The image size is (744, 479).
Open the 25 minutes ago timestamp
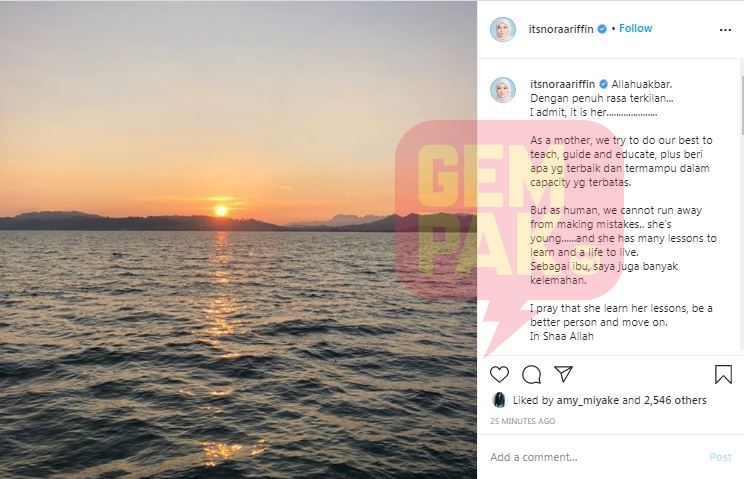pos(522,421)
